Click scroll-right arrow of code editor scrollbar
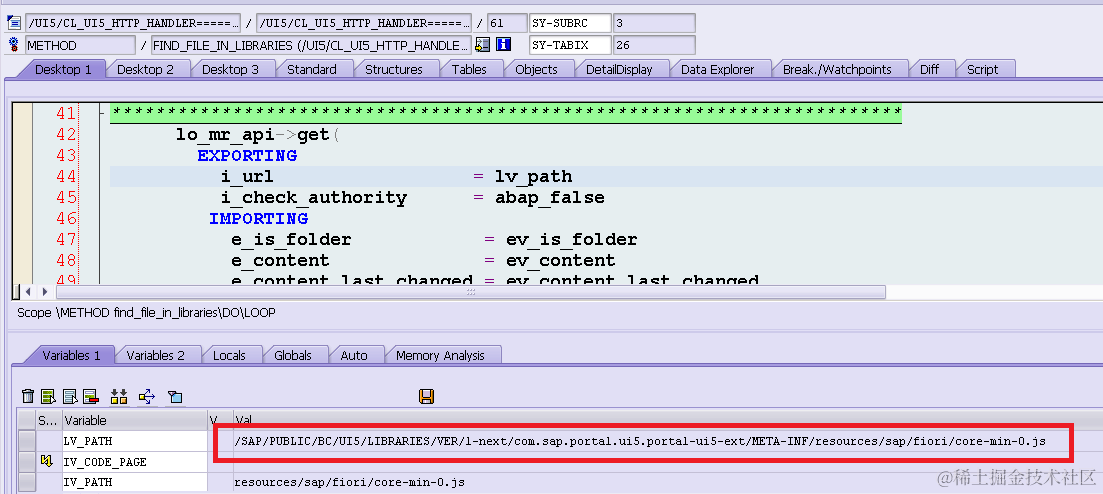This screenshot has width=1103, height=494. pyautogui.click(x=44, y=291)
